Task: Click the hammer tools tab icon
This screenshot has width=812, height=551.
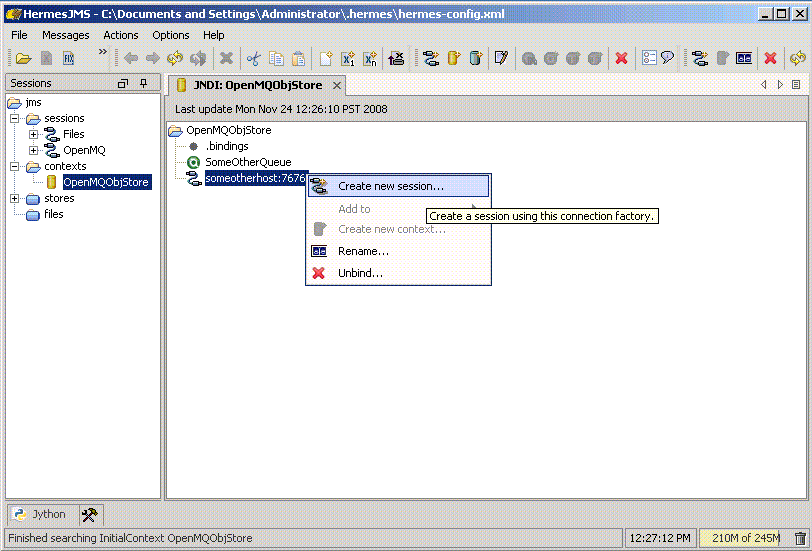Action: 89,515
